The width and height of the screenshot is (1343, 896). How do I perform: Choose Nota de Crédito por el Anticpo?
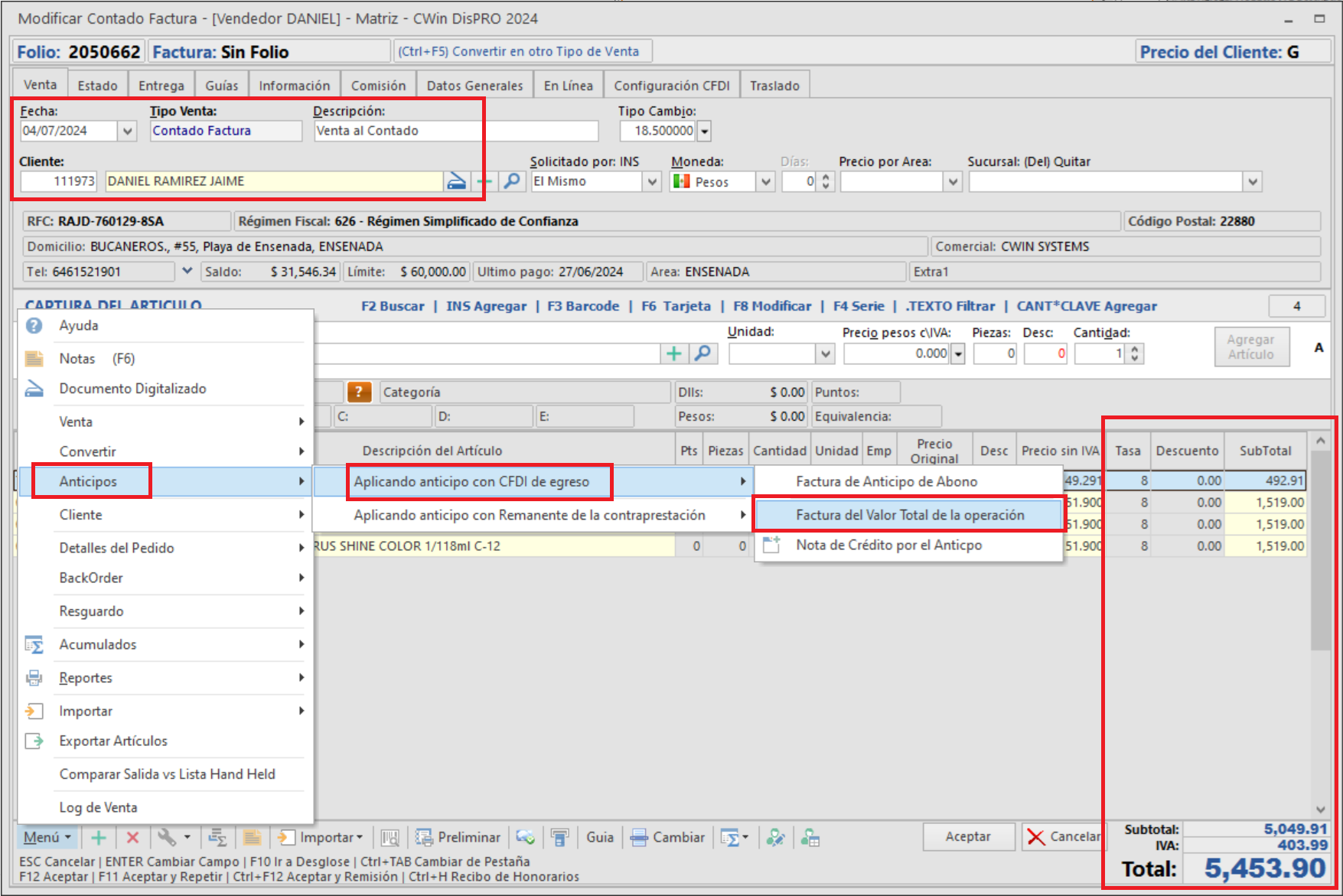[908, 545]
